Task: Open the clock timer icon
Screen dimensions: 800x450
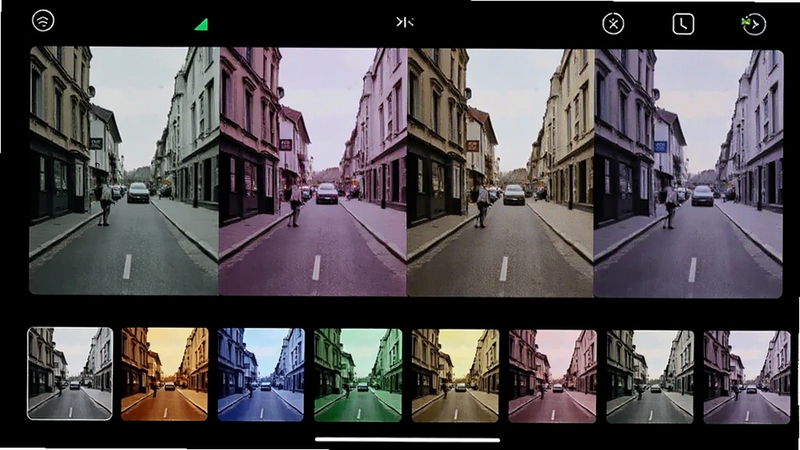Action: [683, 24]
